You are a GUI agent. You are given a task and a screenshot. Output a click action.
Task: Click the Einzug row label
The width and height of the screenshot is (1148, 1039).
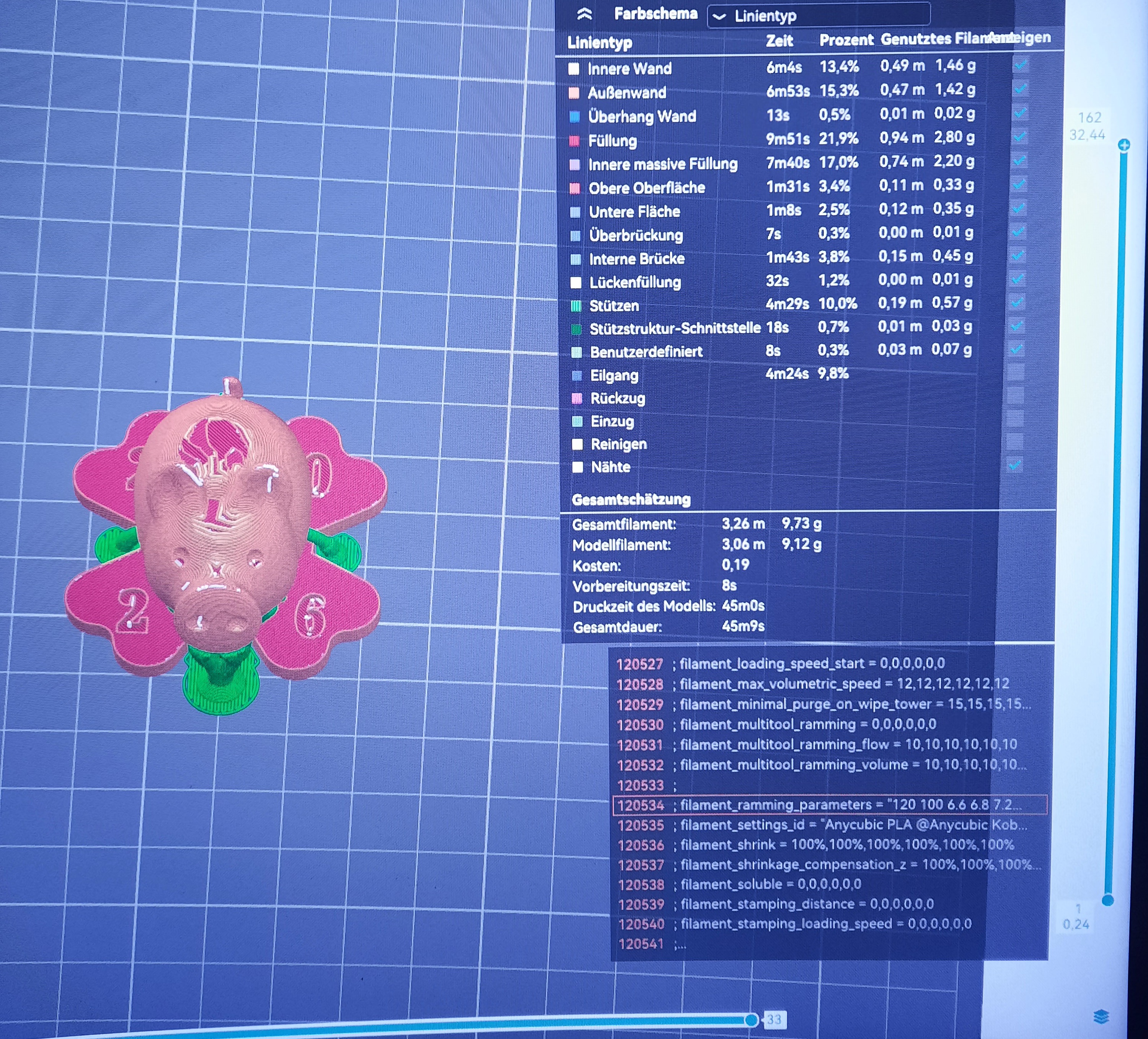pos(612,421)
